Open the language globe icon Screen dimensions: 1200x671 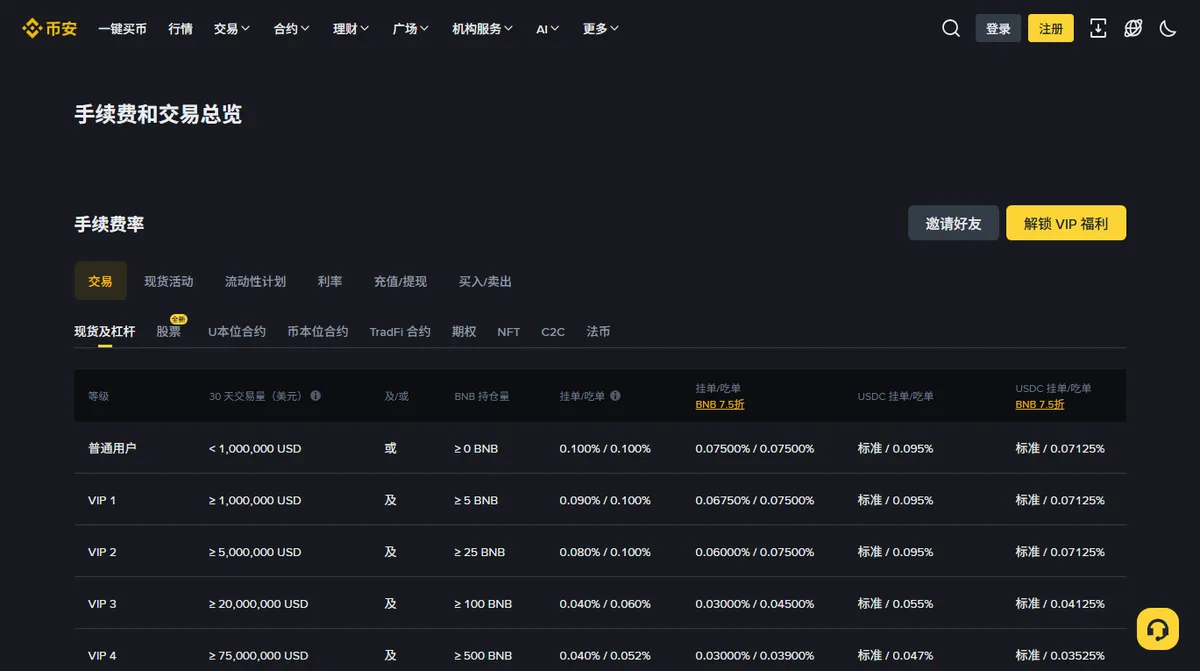click(1133, 28)
